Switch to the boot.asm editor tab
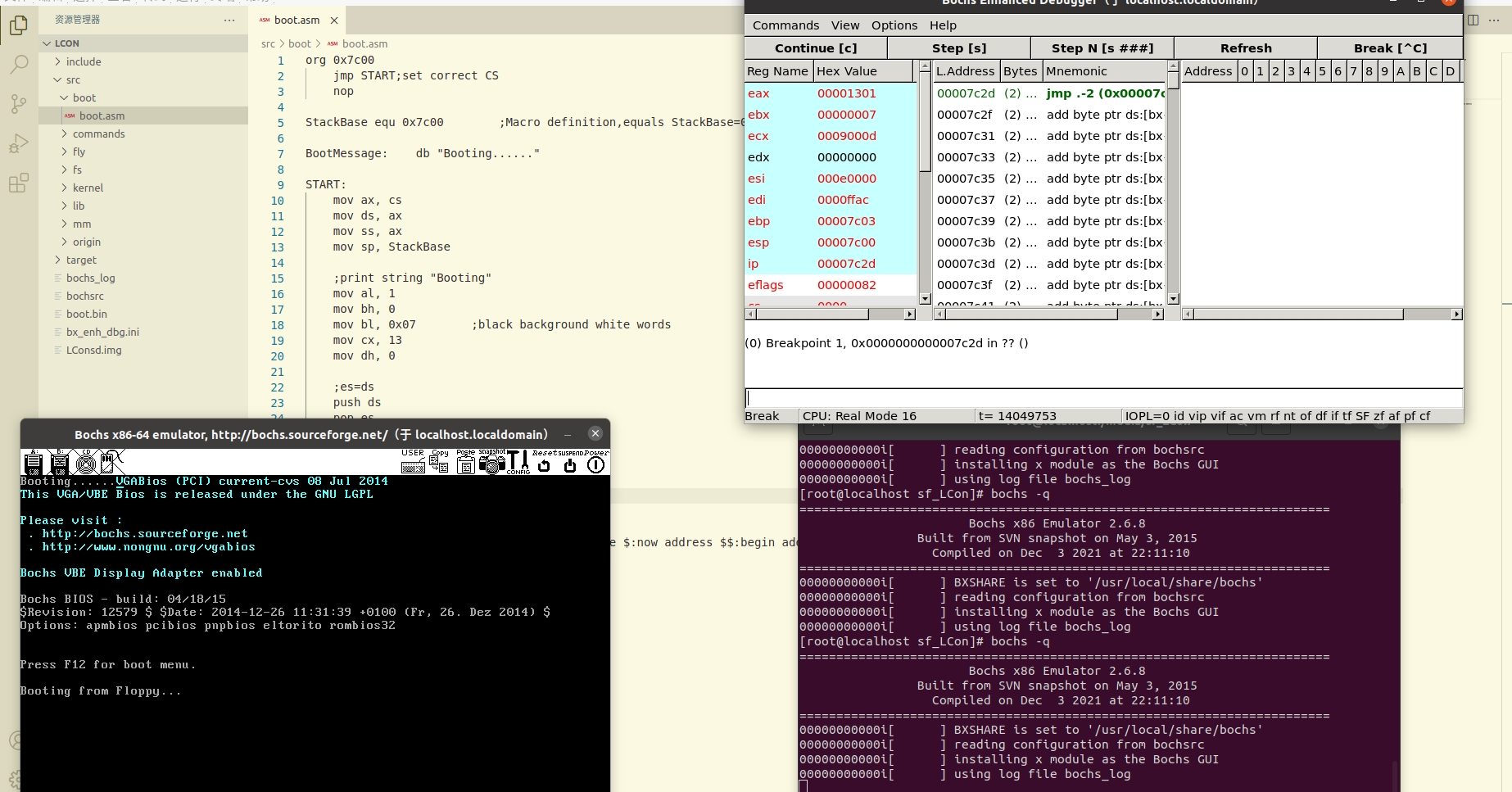The image size is (1512, 792). pos(297,20)
